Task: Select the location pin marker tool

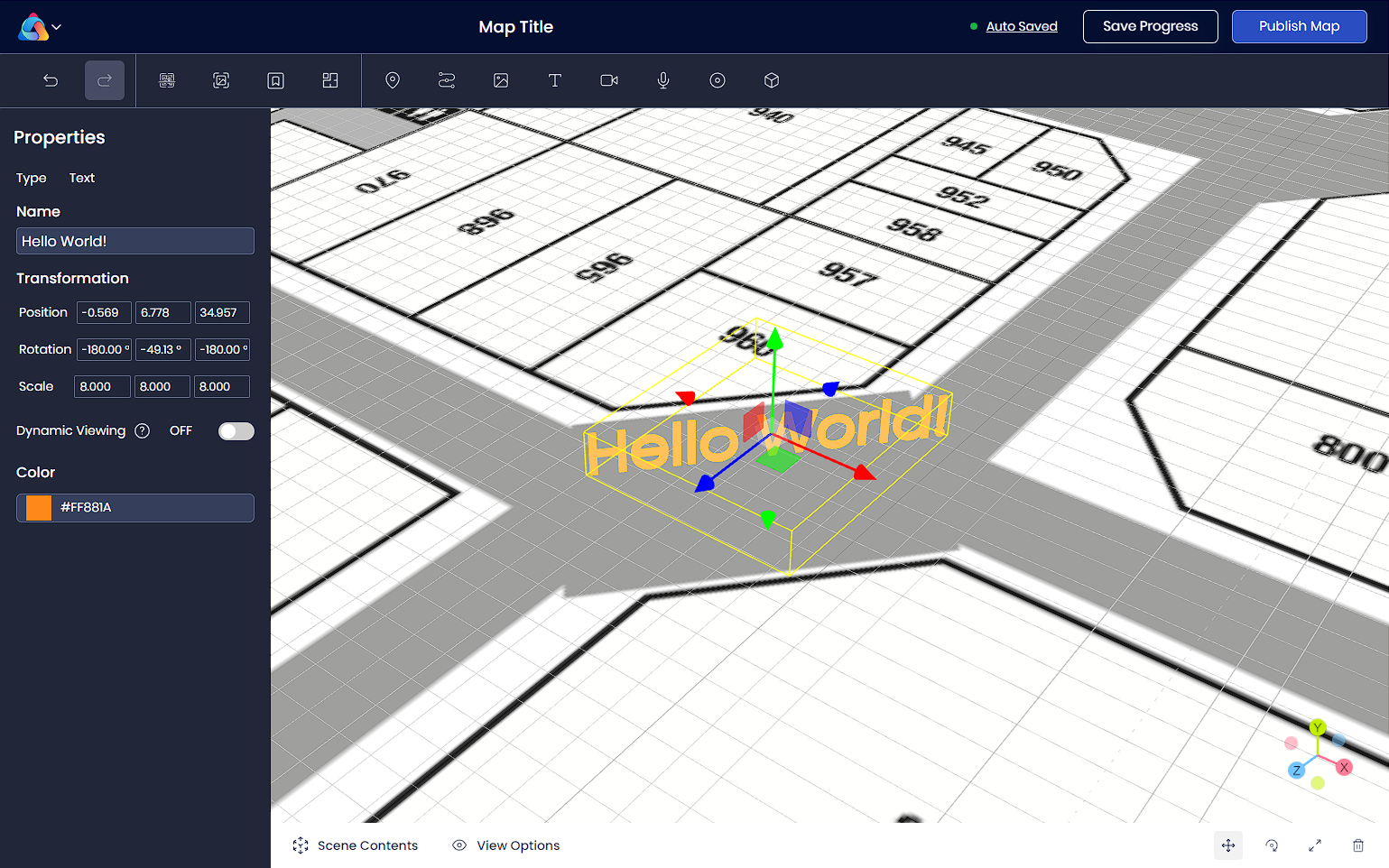Action: click(393, 80)
